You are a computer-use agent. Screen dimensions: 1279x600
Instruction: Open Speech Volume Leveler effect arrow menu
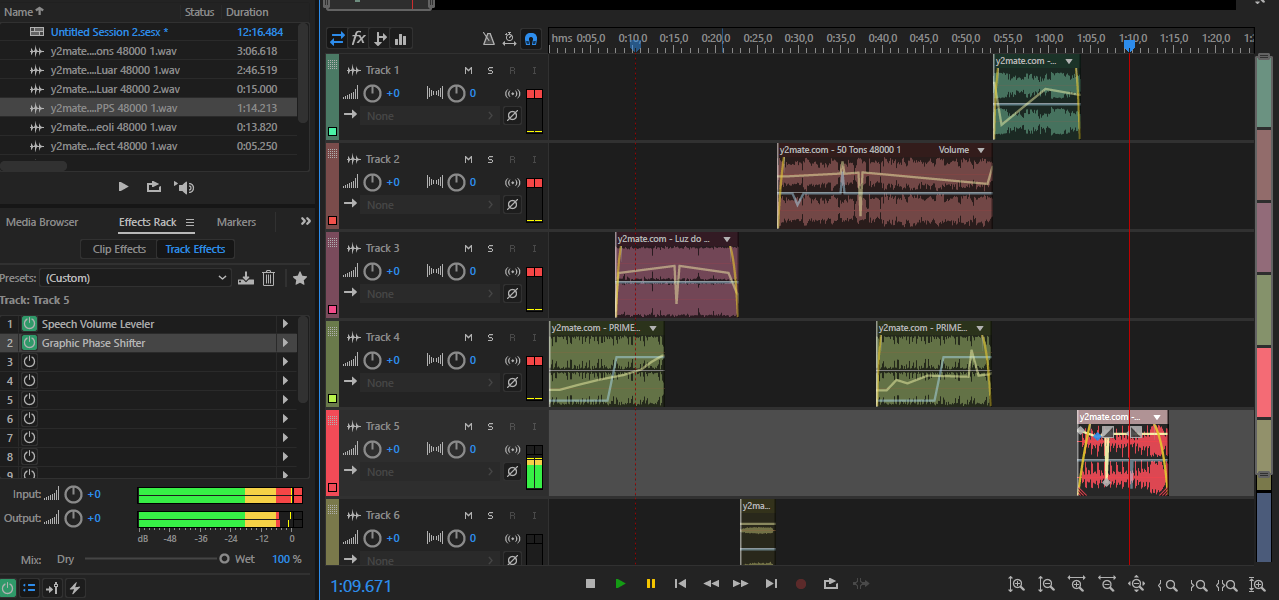286,324
